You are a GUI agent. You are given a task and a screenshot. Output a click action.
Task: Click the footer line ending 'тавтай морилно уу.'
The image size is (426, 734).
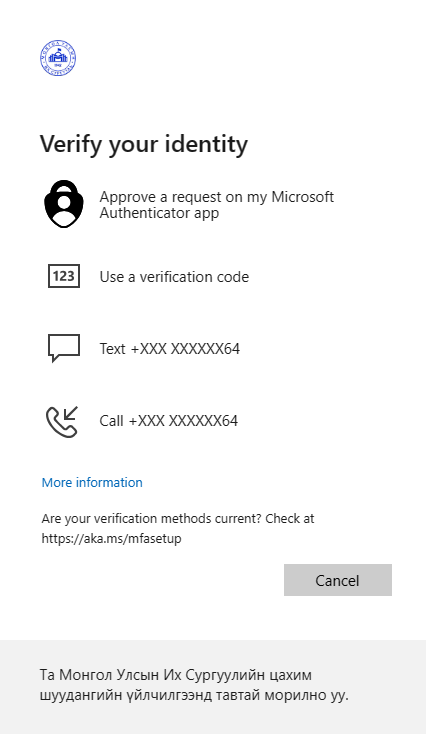[194, 695]
